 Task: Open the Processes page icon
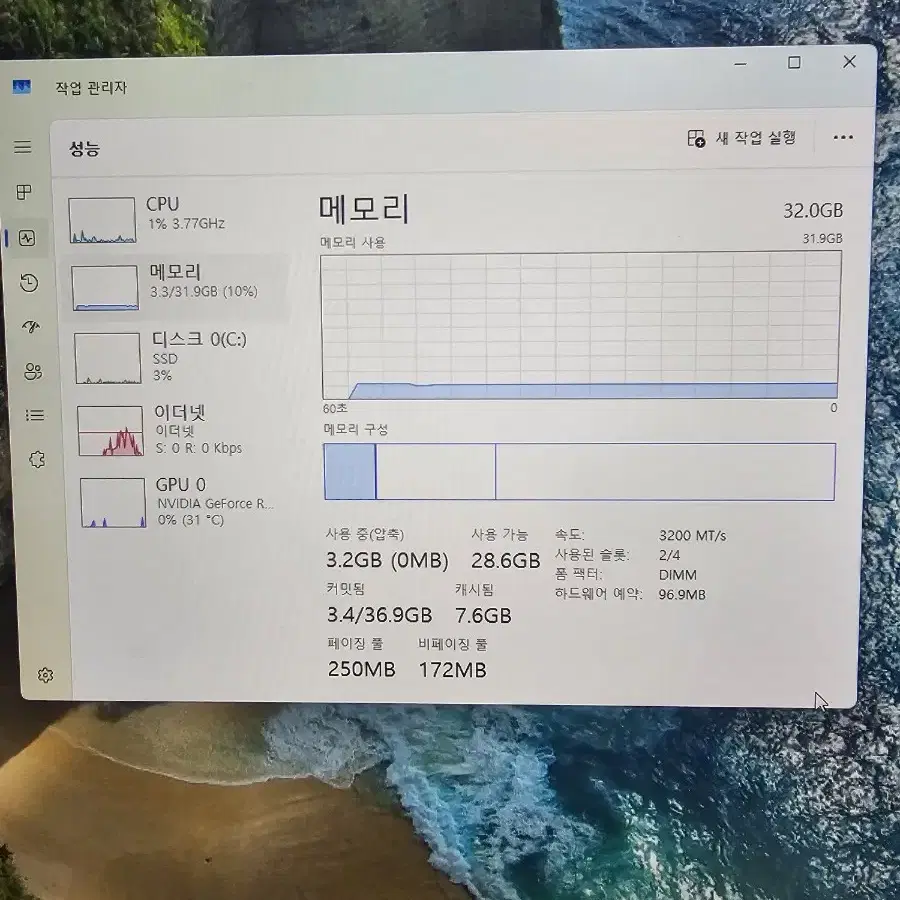click(x=24, y=192)
